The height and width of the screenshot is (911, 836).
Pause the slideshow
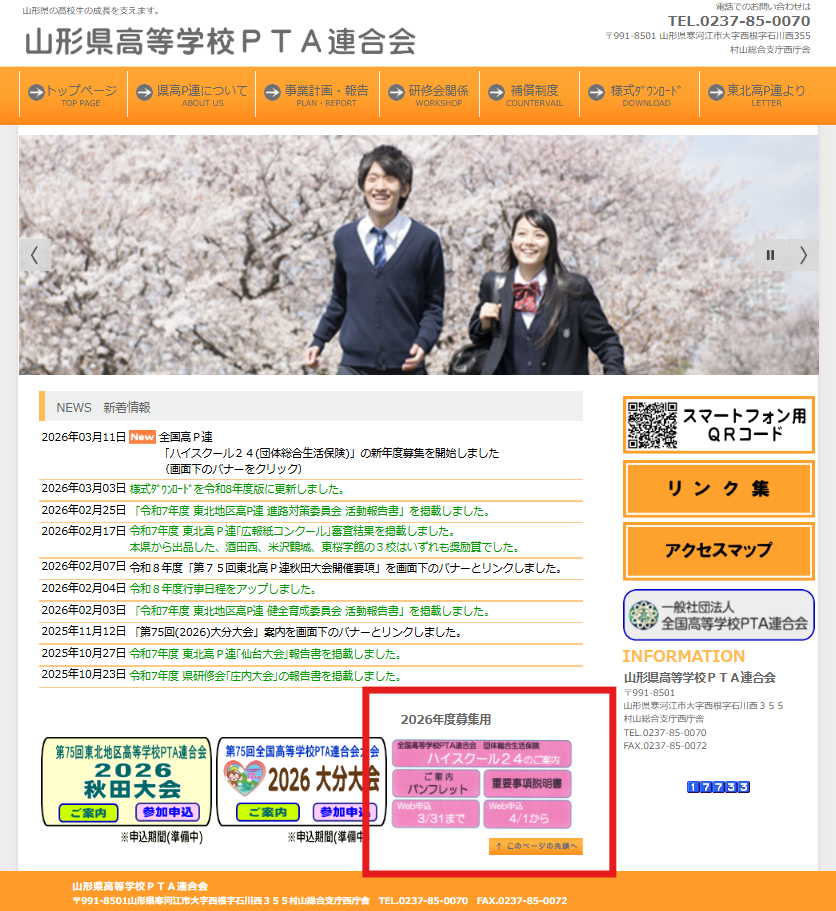770,255
